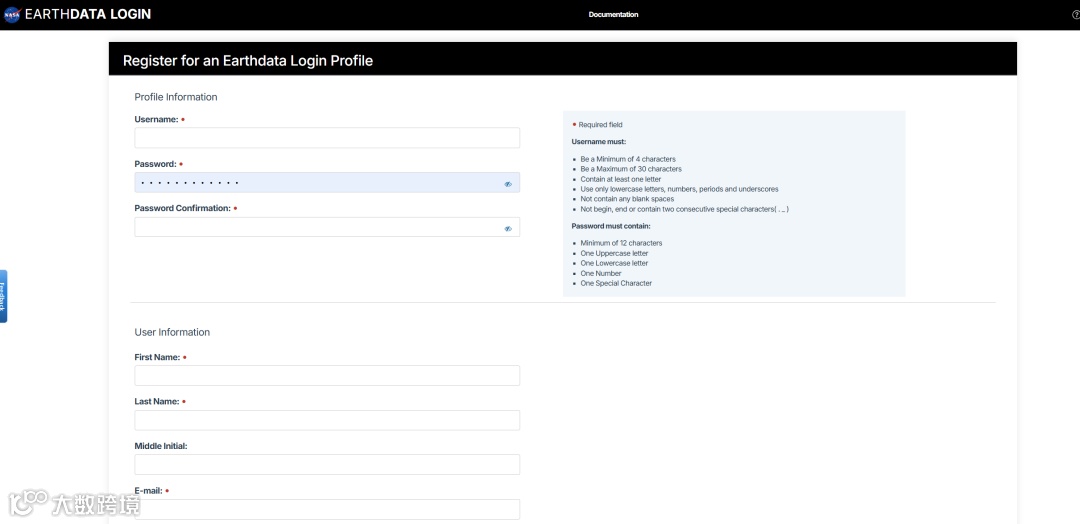Focus the Username input field
The image size is (1080, 524).
[327, 138]
